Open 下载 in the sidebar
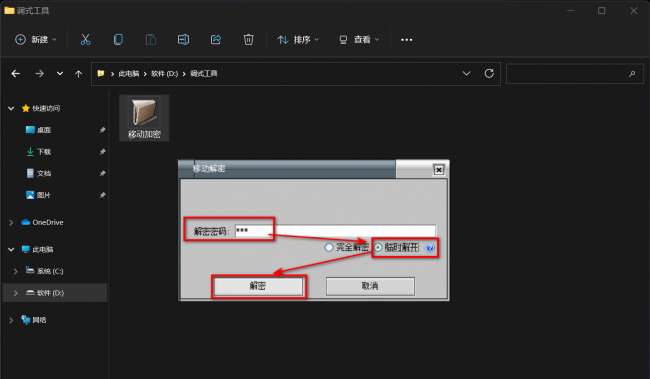The height and width of the screenshot is (379, 650). pyautogui.click(x=44, y=152)
